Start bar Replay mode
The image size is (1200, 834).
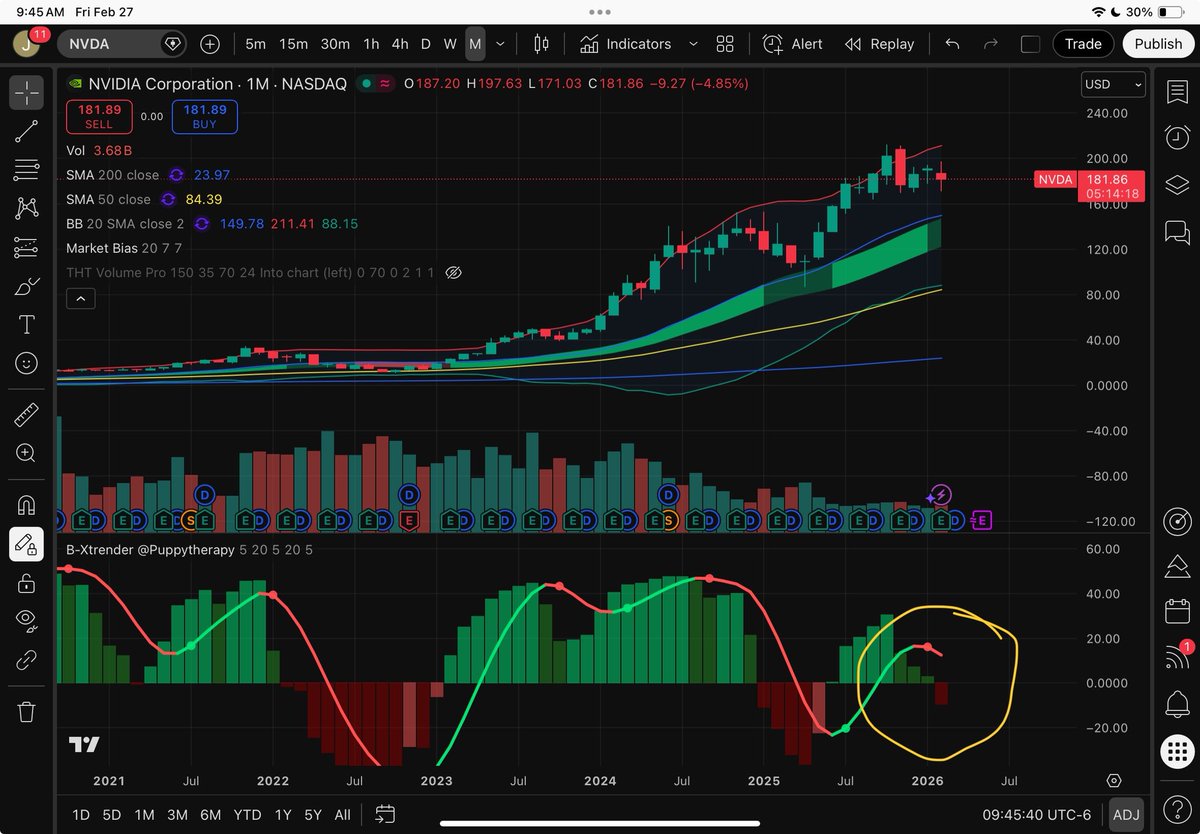[879, 44]
